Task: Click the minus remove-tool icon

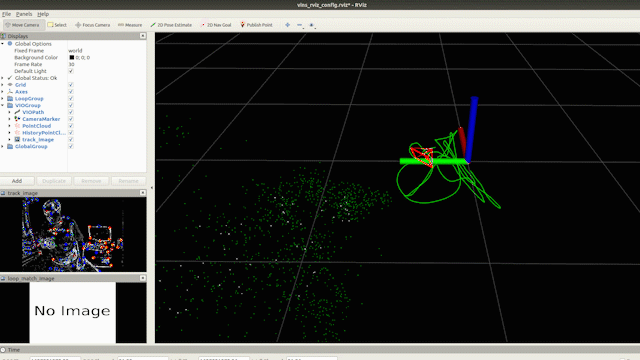Action: point(300,25)
